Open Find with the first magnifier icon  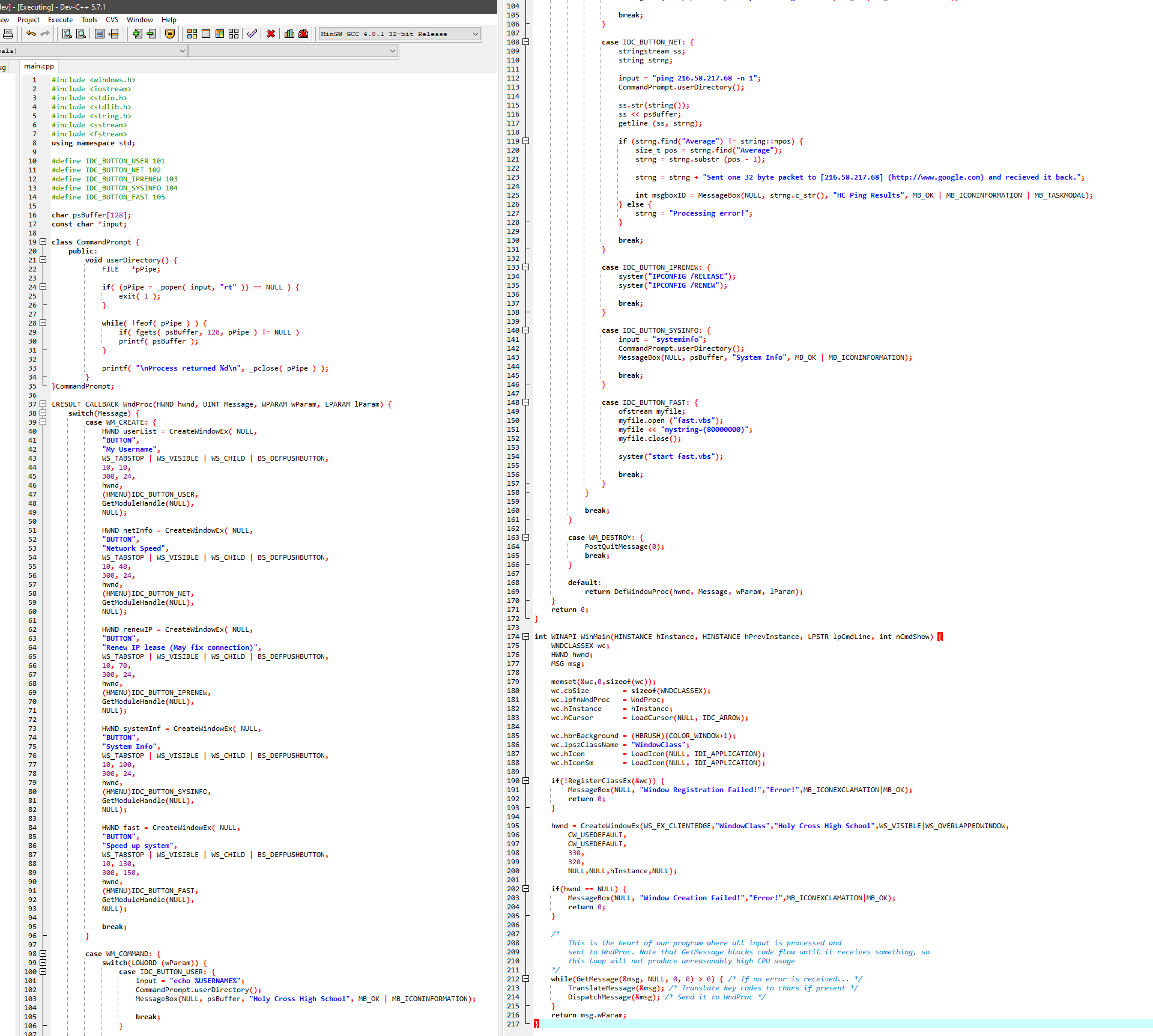pos(67,34)
